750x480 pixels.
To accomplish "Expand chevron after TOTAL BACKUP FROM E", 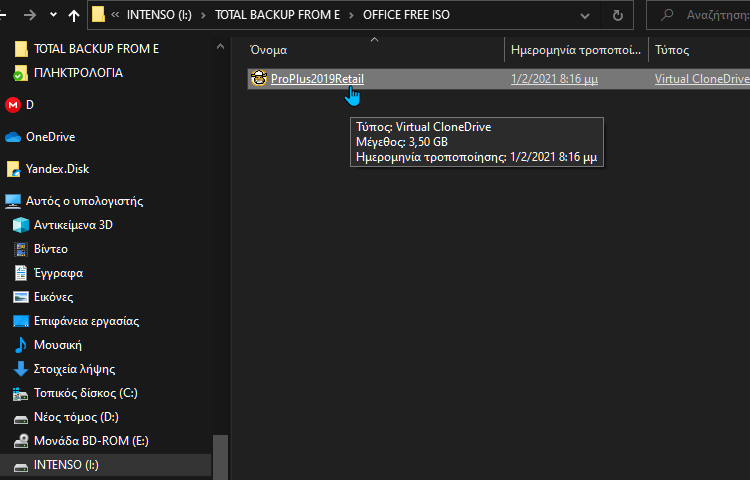I will (x=352, y=15).
